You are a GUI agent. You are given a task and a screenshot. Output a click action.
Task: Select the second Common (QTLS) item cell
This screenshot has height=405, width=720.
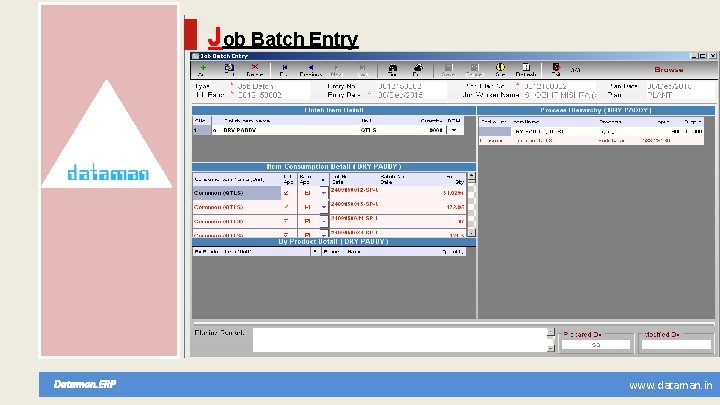click(x=236, y=207)
